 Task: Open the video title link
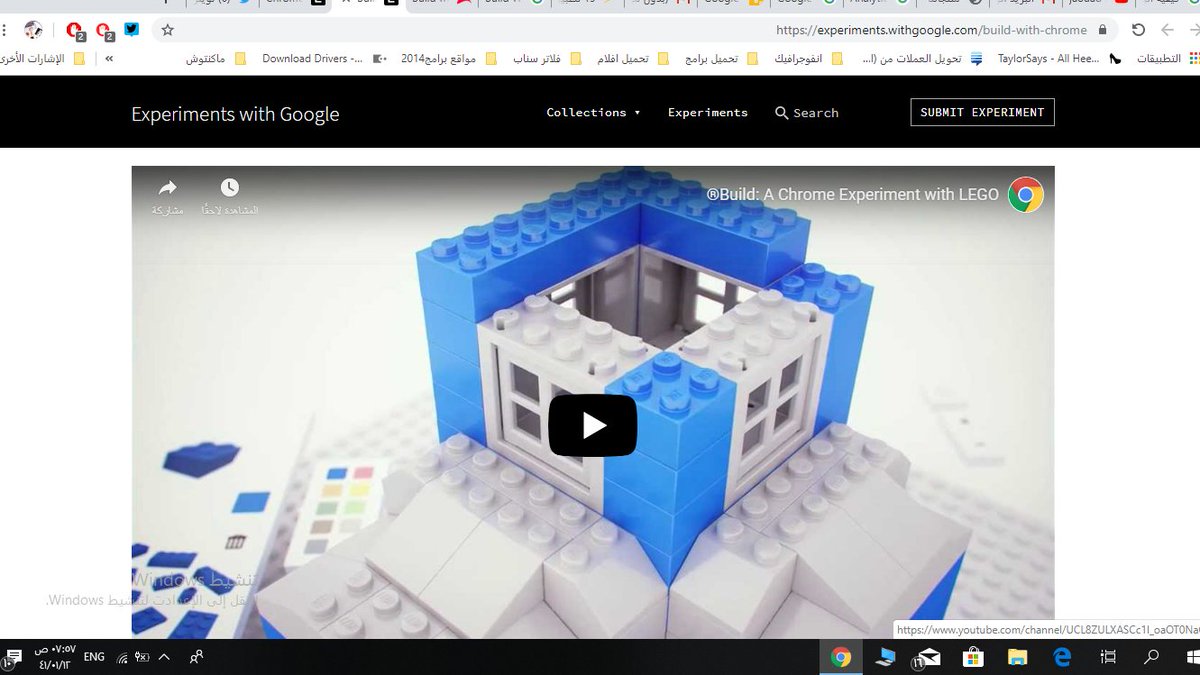coord(853,194)
